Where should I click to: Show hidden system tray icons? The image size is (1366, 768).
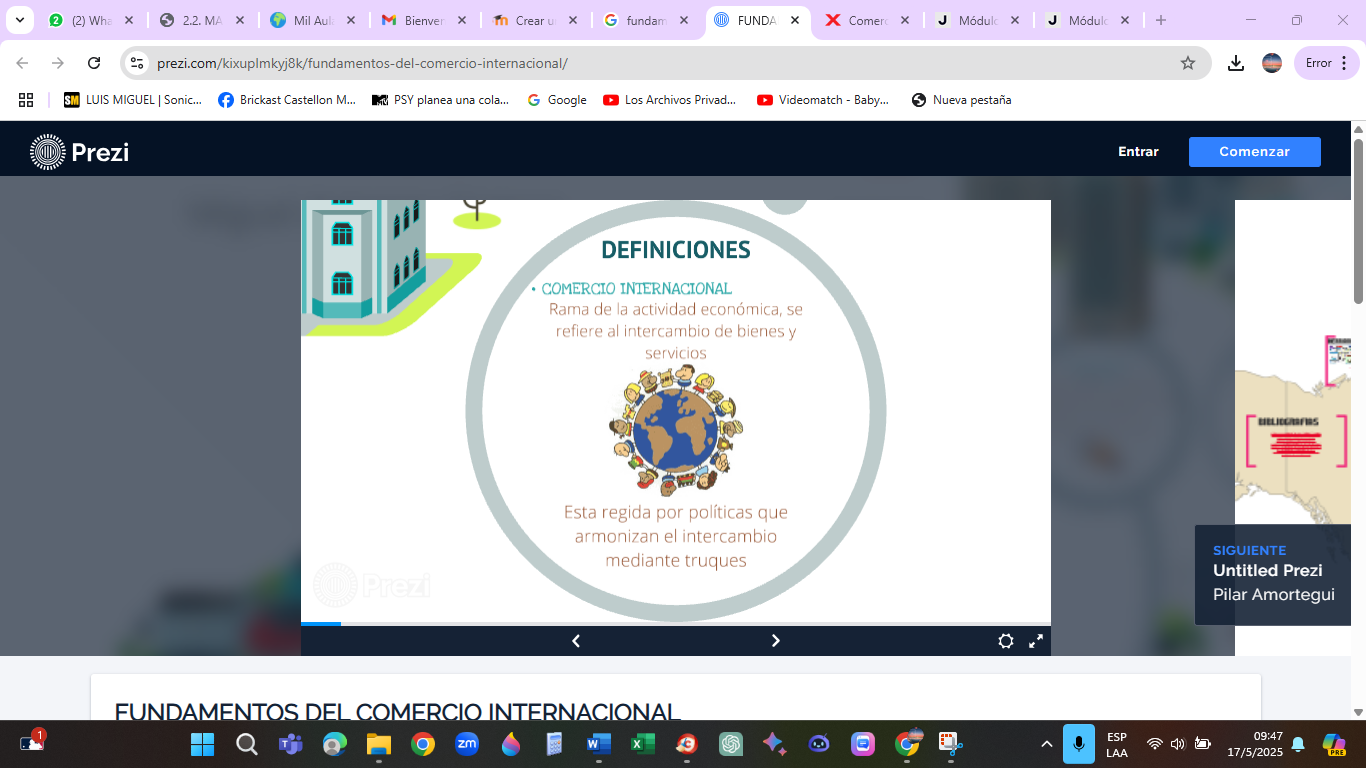pos(1047,744)
